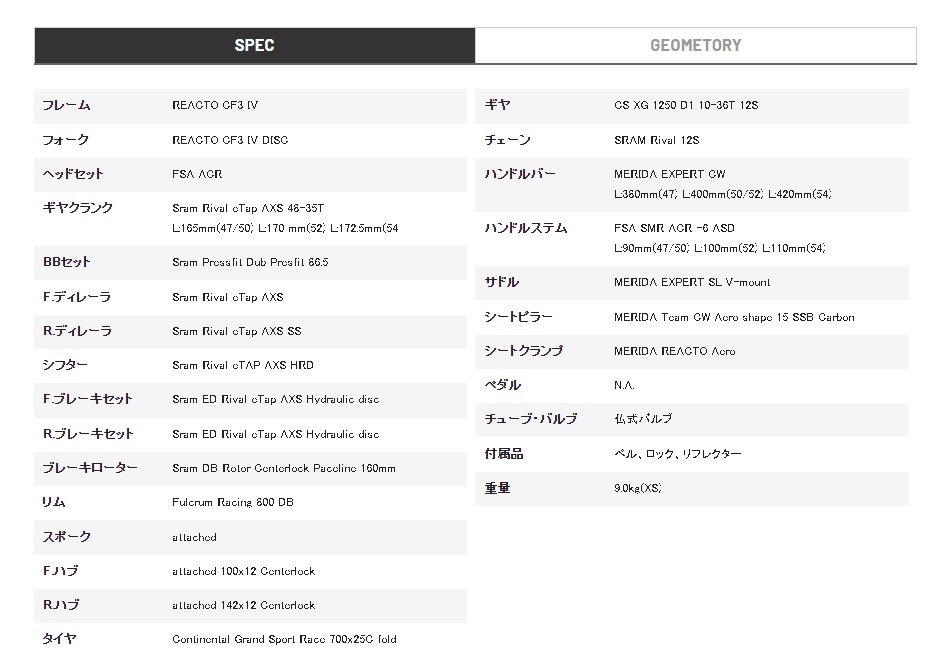Select FSA ACR headset value
Screen dimensions: 945x663
coord(197,174)
